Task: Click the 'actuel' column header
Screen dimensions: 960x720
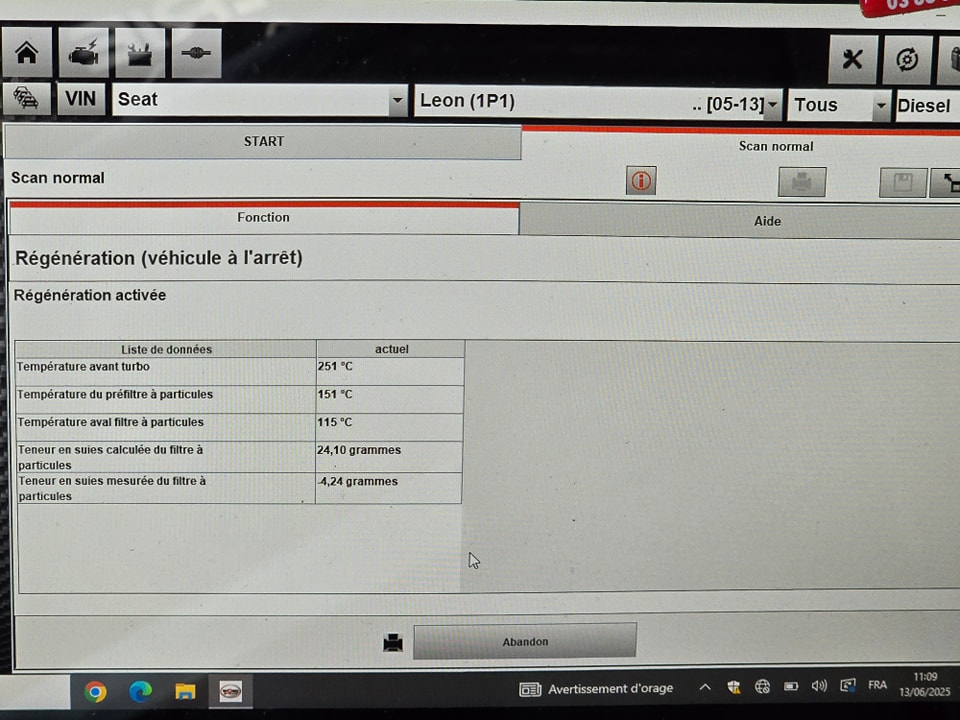Action: (391, 349)
